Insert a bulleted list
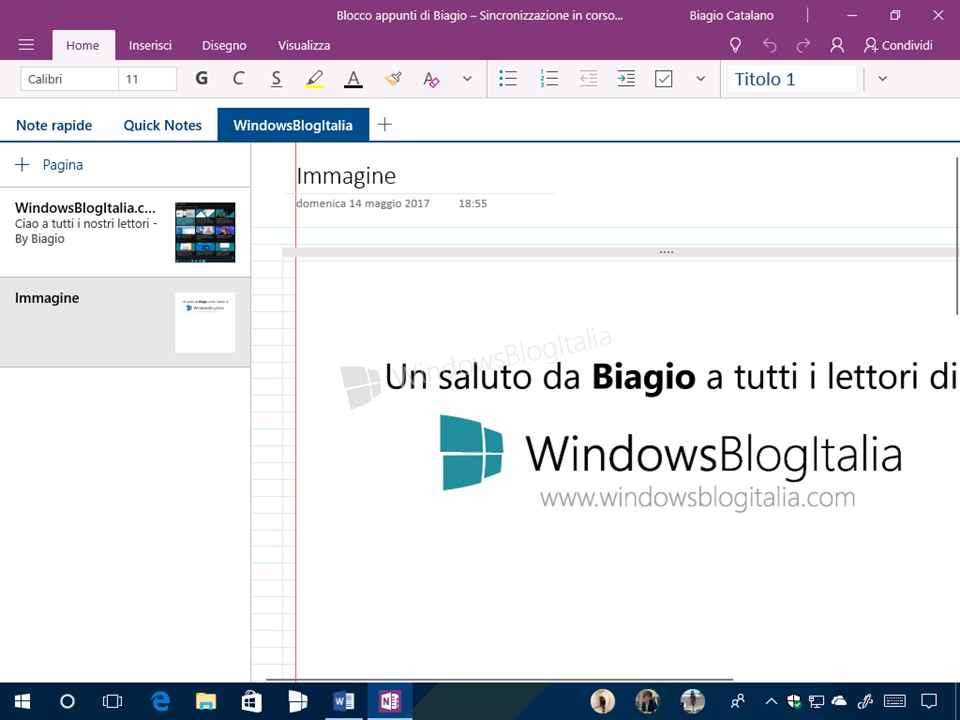This screenshot has width=960, height=720. coord(508,78)
